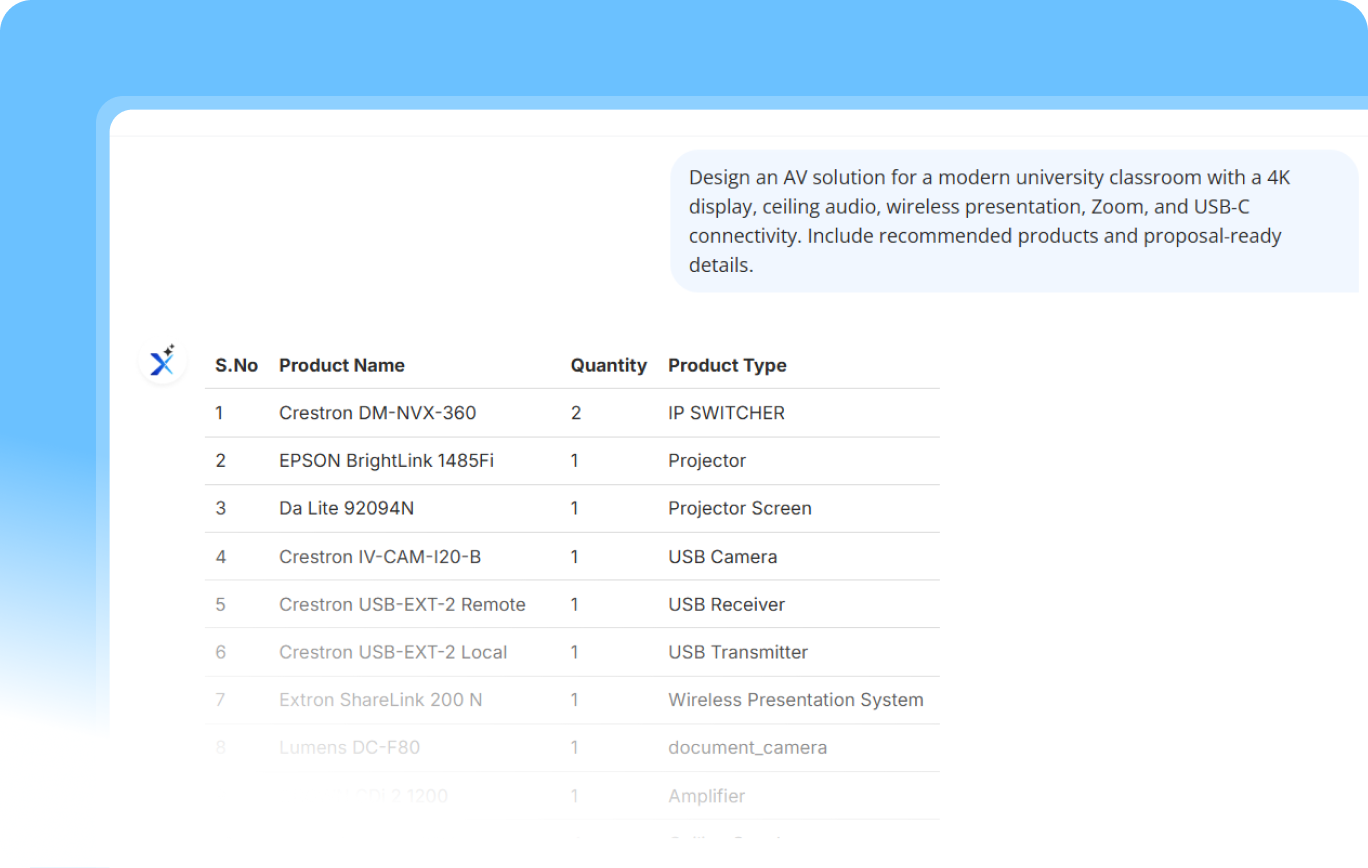Click serial number 5 in the USB-EXT-2 Remote row

221,605
